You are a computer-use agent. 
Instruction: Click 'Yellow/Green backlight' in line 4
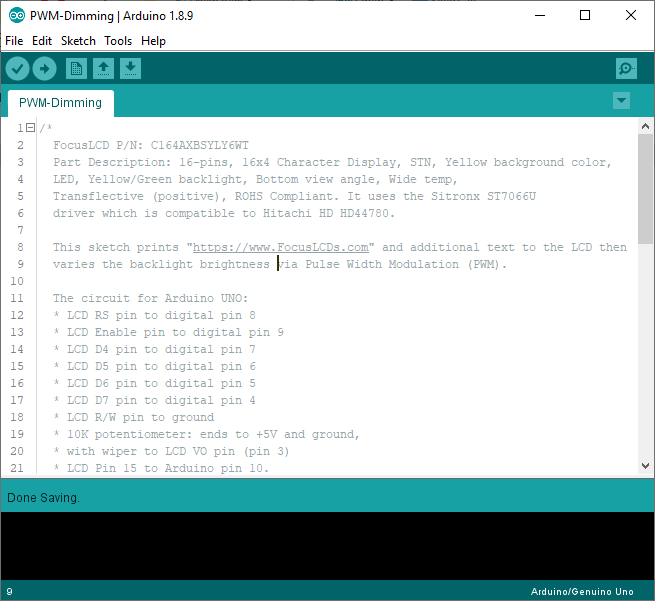[165, 180]
